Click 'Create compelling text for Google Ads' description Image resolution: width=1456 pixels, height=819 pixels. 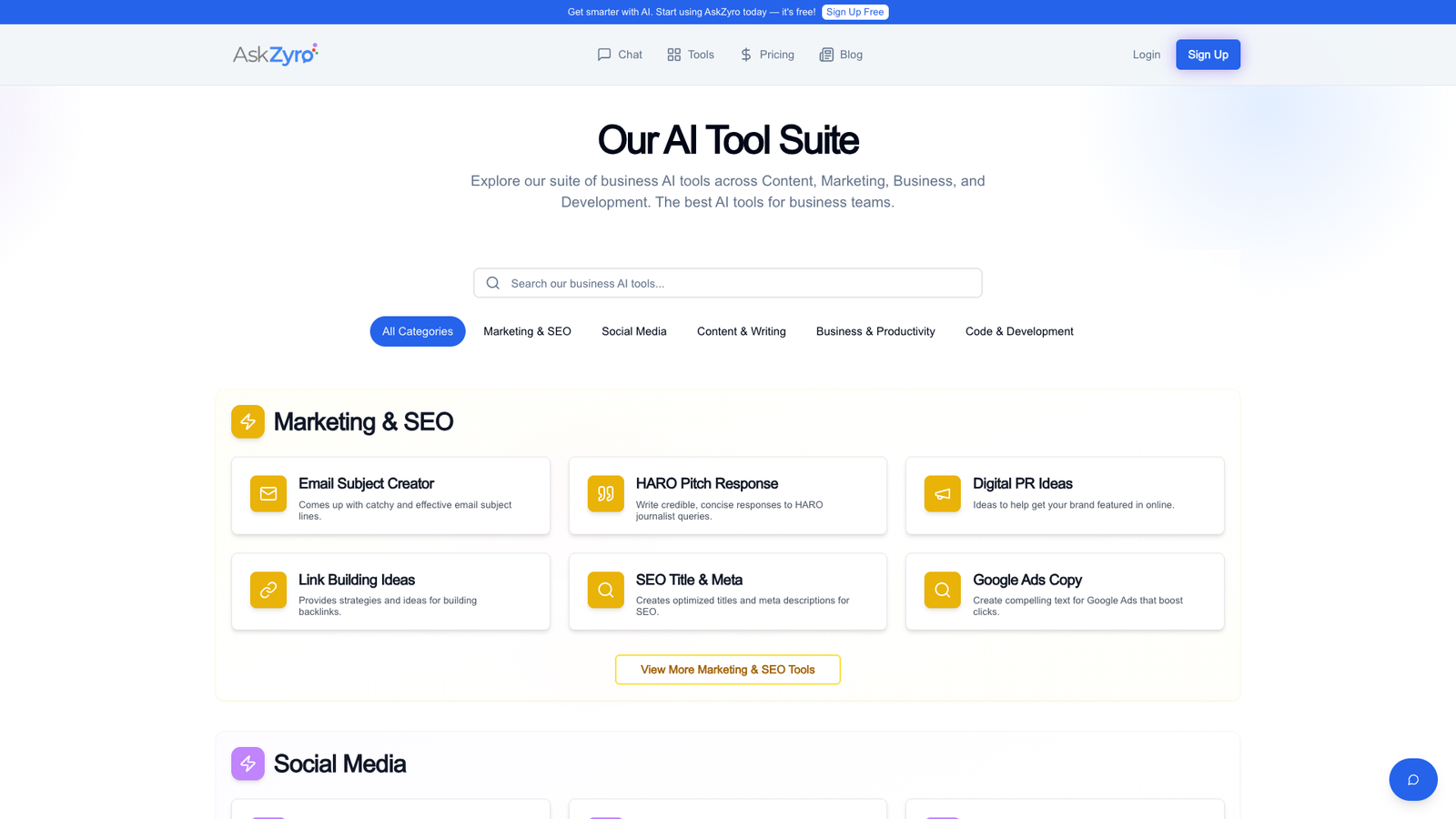pos(1077,606)
